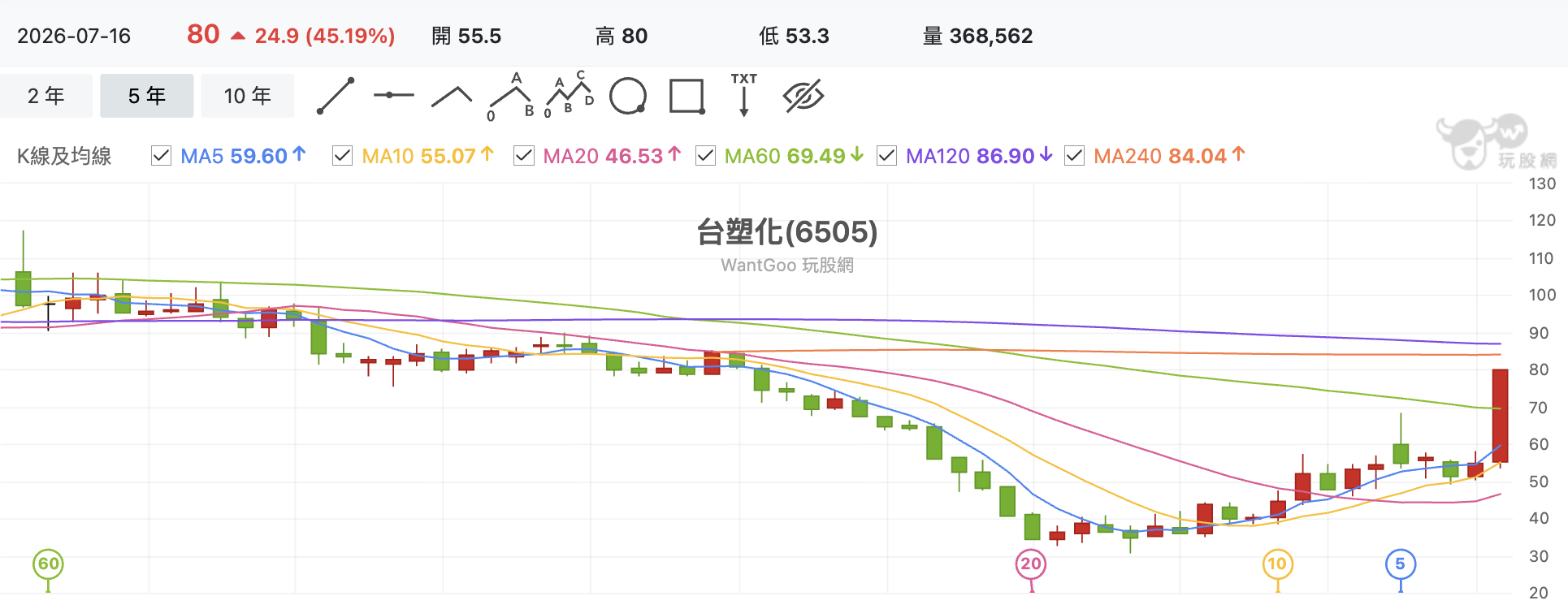Select the trend line drawing tool
Image resolution: width=1568 pixels, height=609 pixels.
(x=336, y=96)
